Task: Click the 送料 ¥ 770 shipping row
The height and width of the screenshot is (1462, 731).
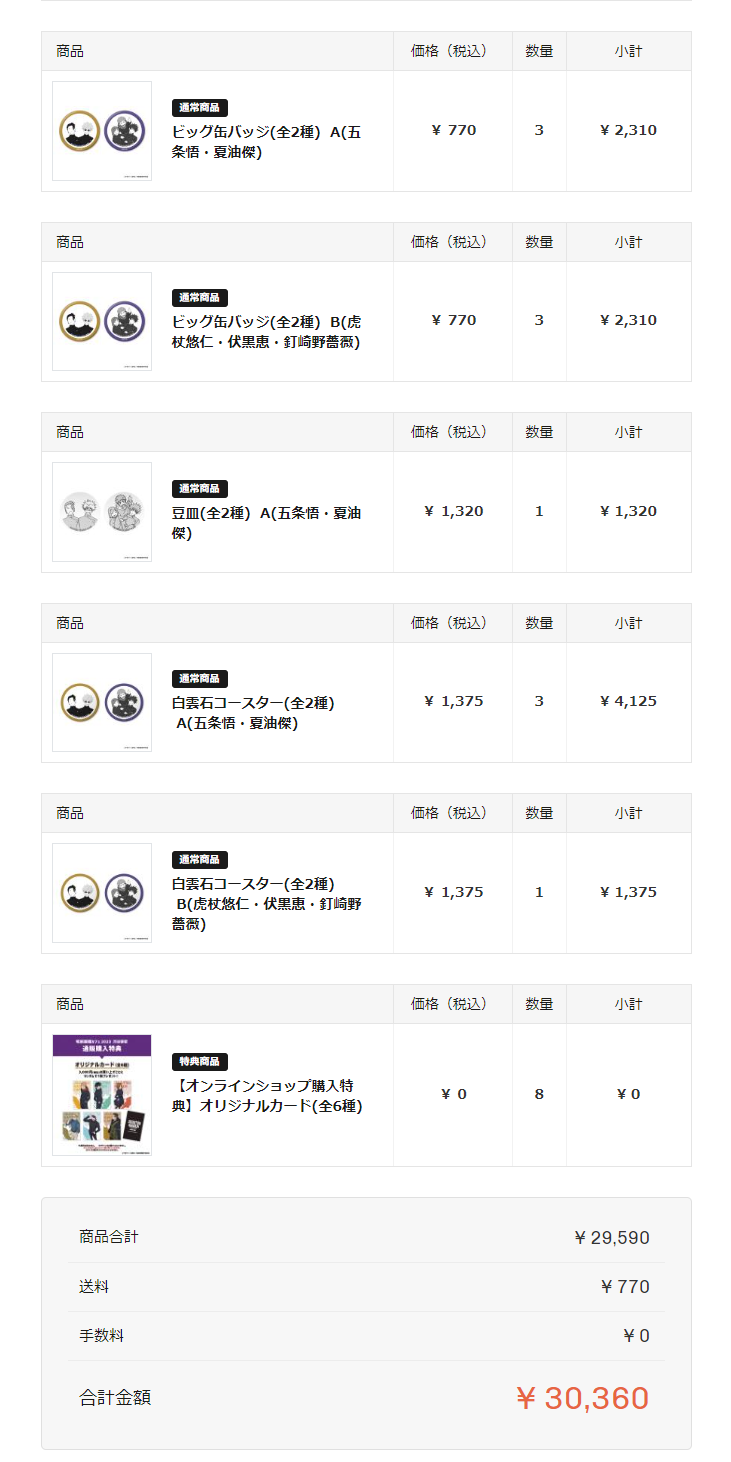Action: [x=366, y=1287]
